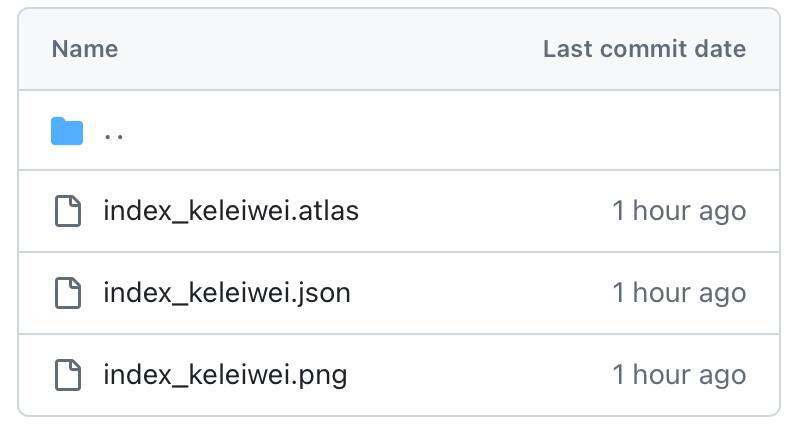Go up via the '..' link
795x441 pixels.
pyautogui.click(x=114, y=132)
